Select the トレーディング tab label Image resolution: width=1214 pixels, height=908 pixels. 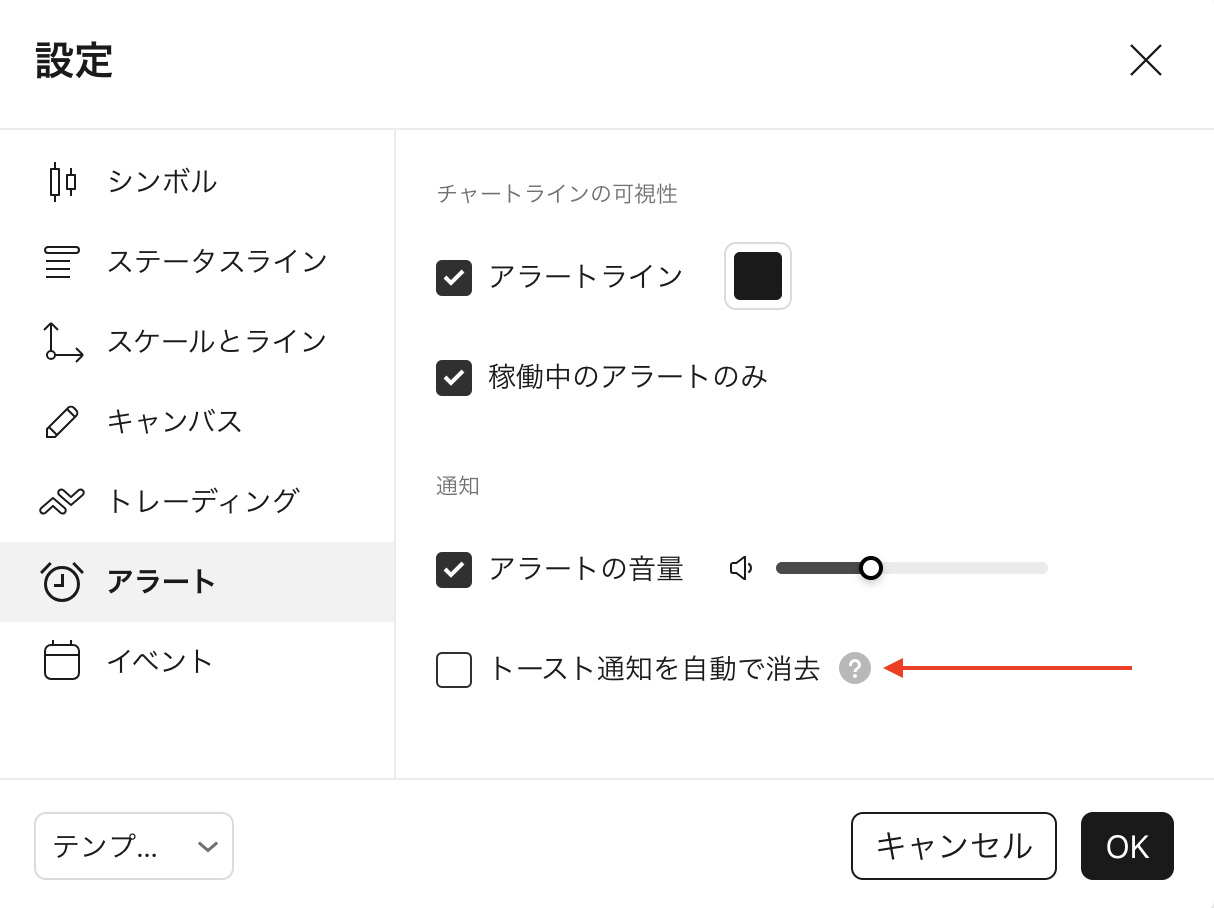click(203, 501)
